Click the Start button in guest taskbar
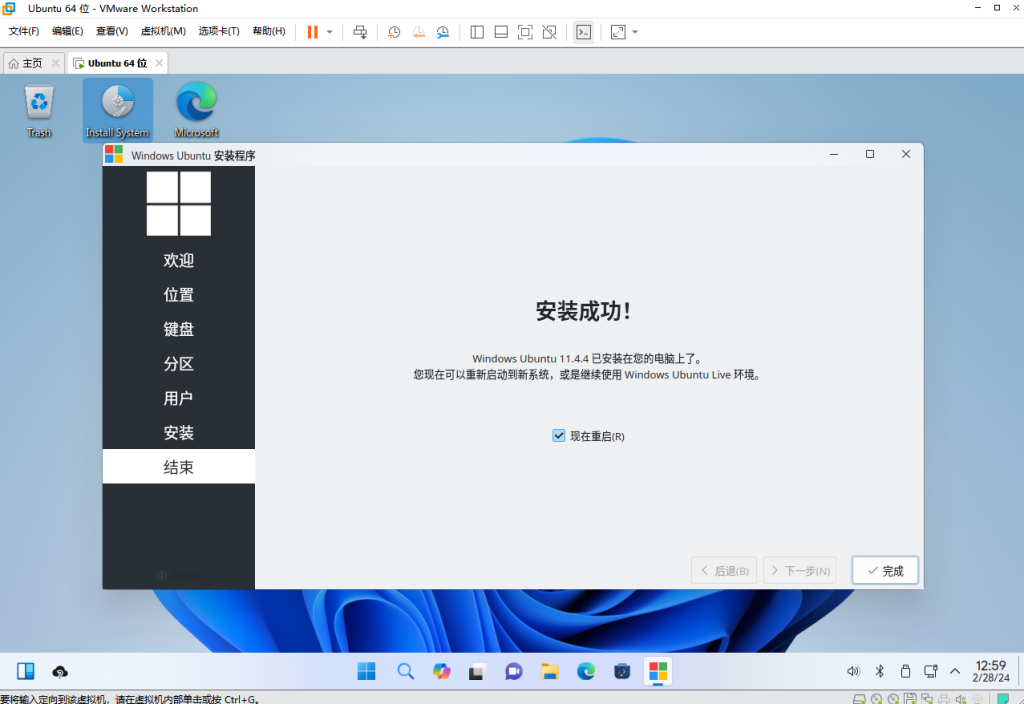 point(367,671)
